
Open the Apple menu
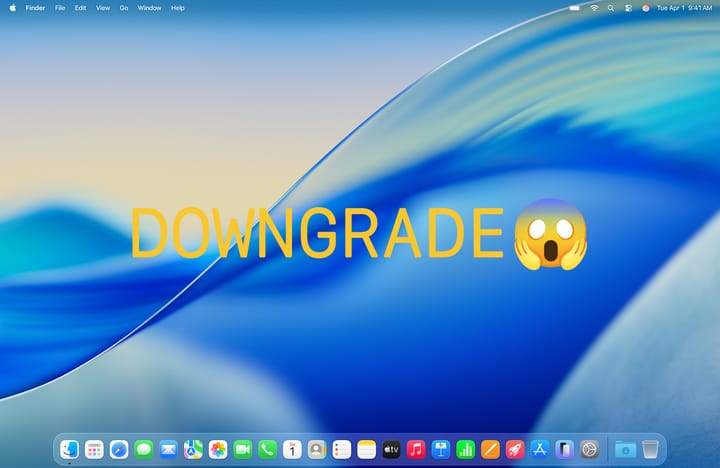click(13, 8)
